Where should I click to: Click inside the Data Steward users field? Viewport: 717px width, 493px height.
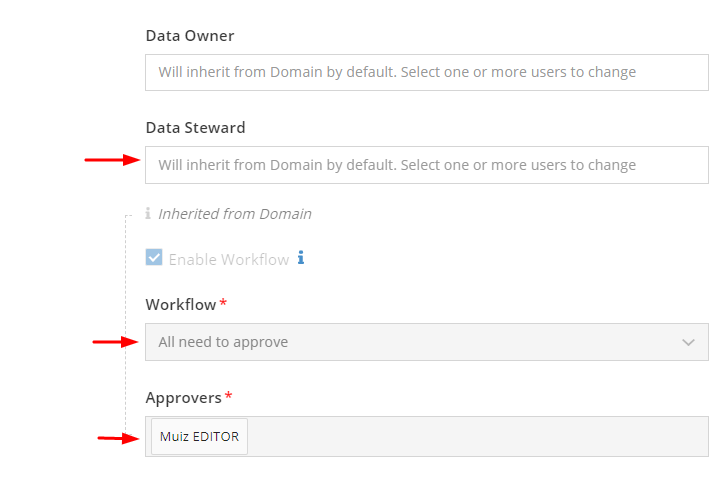pos(427,165)
